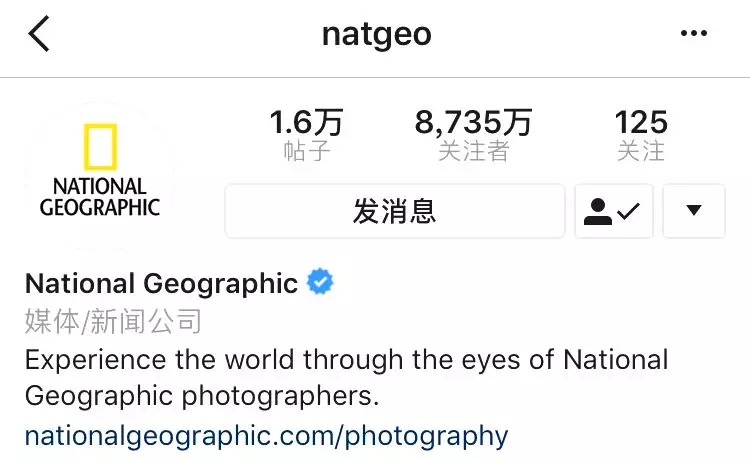
Task: Tap the yellow rectangle logo in avatar
Action: click(x=100, y=147)
